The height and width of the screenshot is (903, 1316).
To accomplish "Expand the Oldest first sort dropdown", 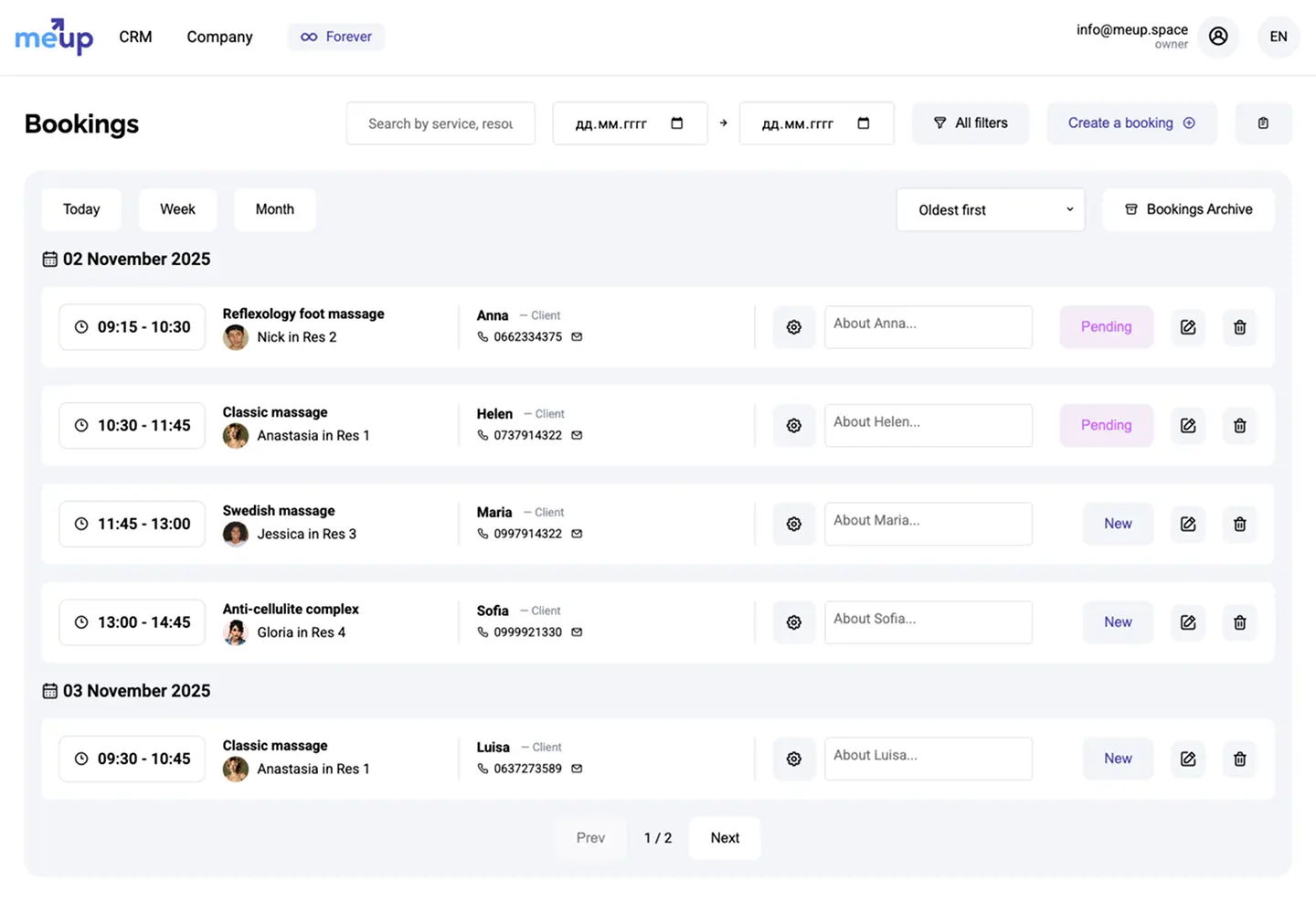I will click(990, 210).
